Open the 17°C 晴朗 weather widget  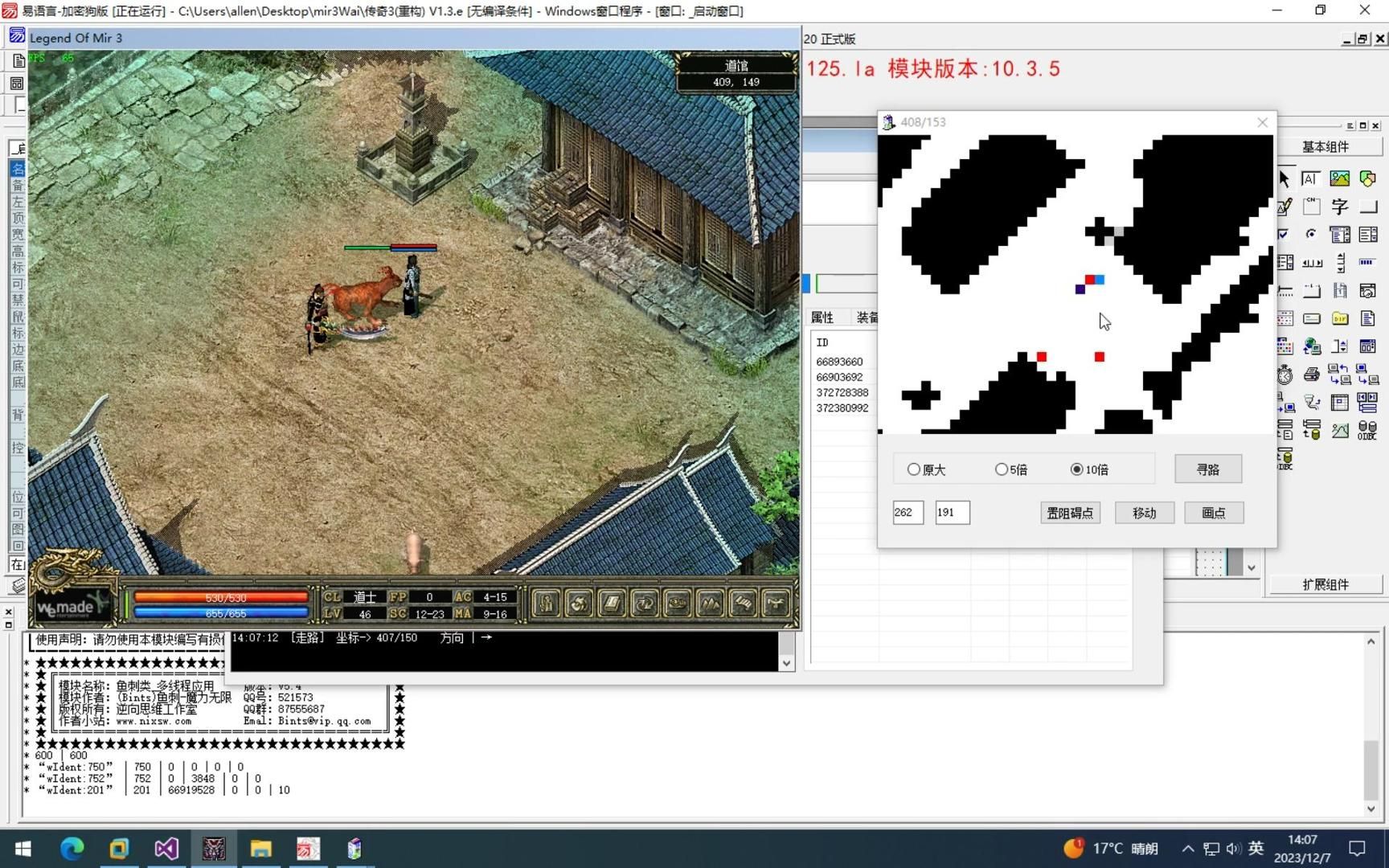[1112, 849]
